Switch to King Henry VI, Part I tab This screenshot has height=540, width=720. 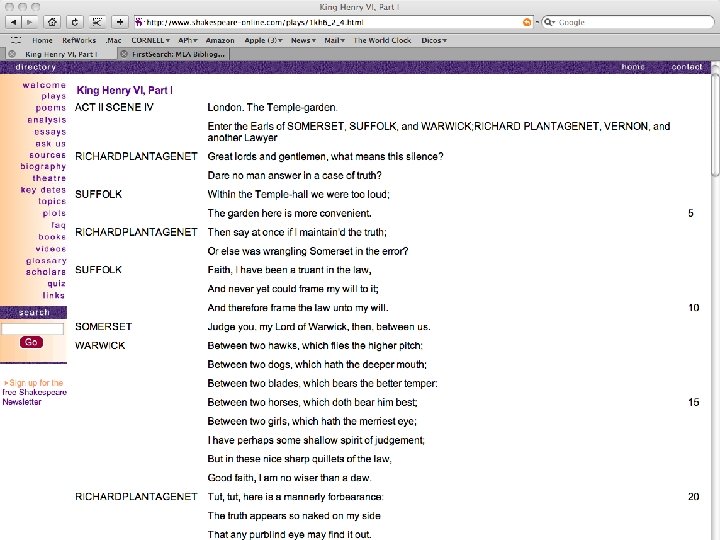pyautogui.click(x=61, y=54)
